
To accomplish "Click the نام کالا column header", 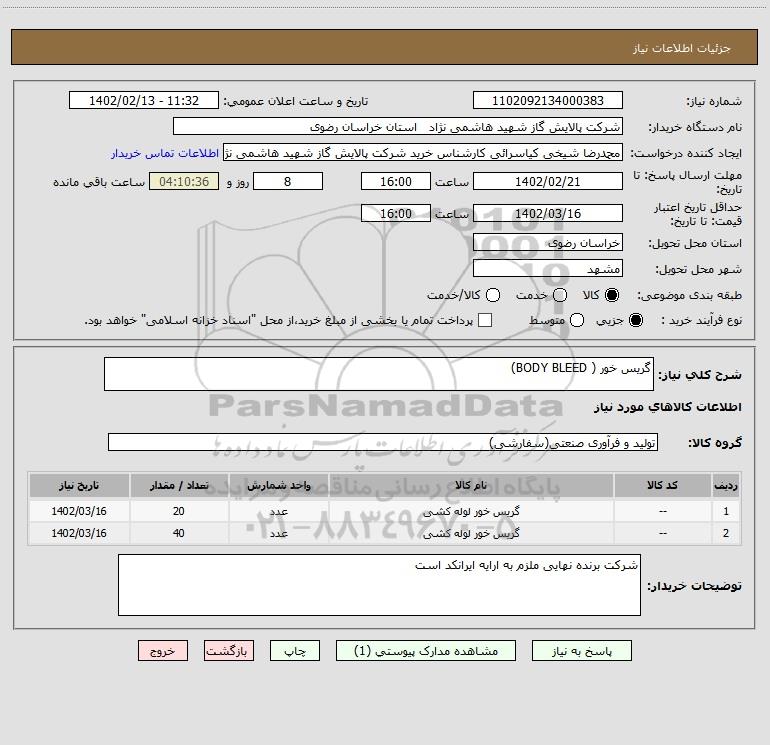I will pyautogui.click(x=471, y=485).
